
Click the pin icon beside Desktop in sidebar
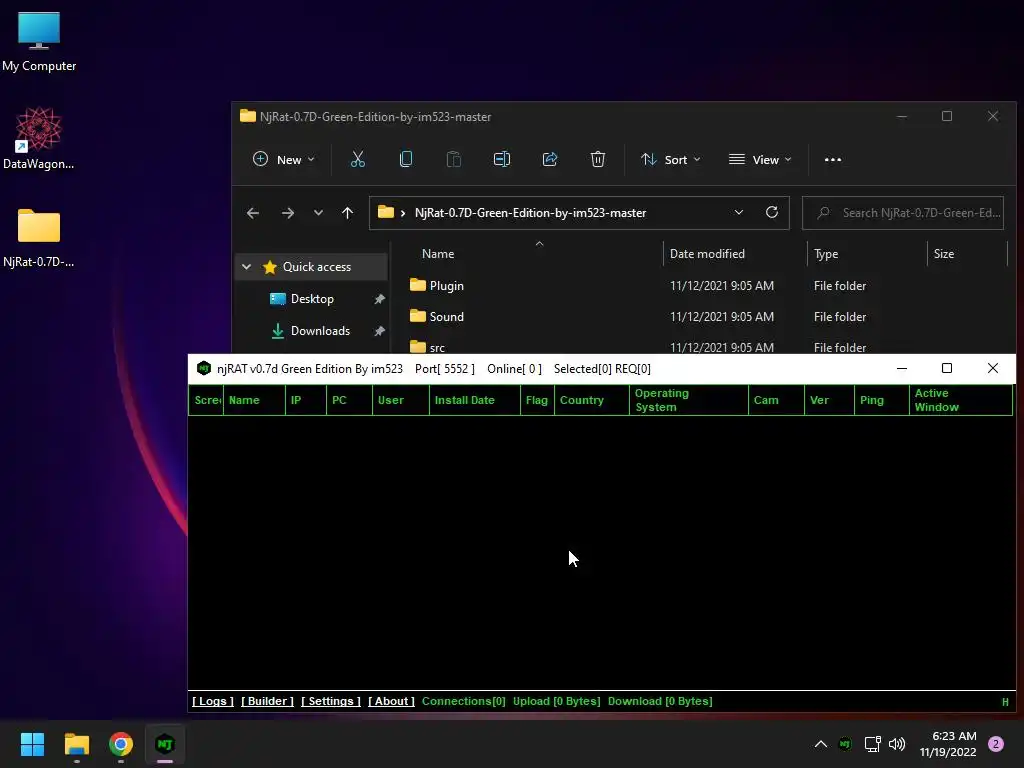pyautogui.click(x=379, y=299)
